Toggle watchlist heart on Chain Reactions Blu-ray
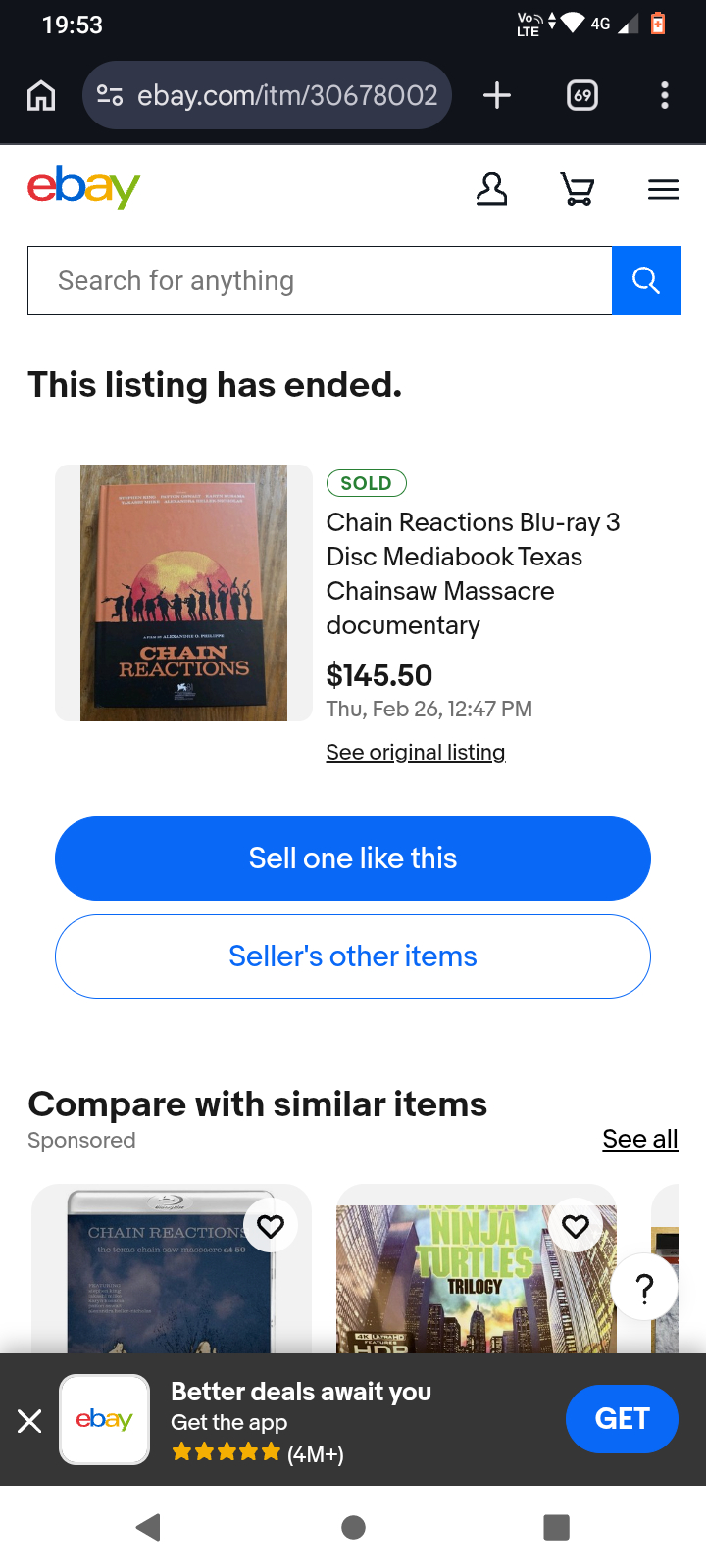The height and width of the screenshot is (1568, 706). pos(271,1225)
